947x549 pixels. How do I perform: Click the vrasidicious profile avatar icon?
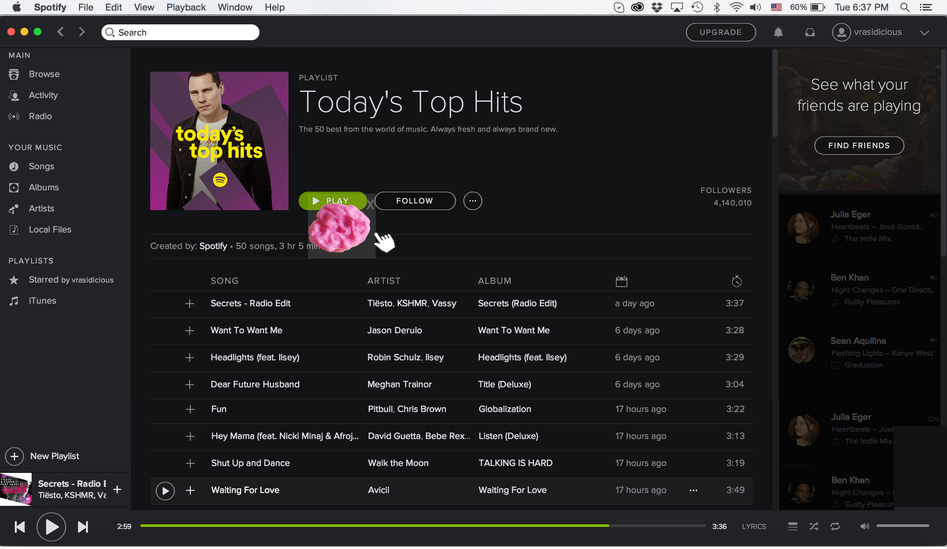pos(841,32)
